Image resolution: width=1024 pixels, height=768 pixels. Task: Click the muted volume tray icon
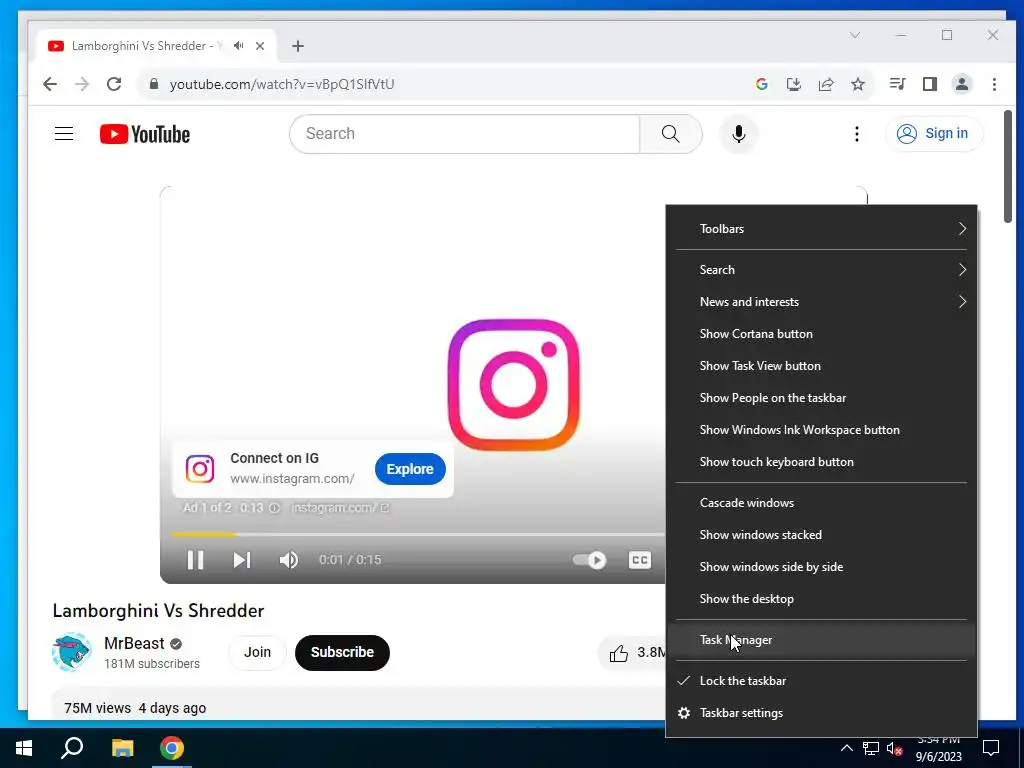895,748
